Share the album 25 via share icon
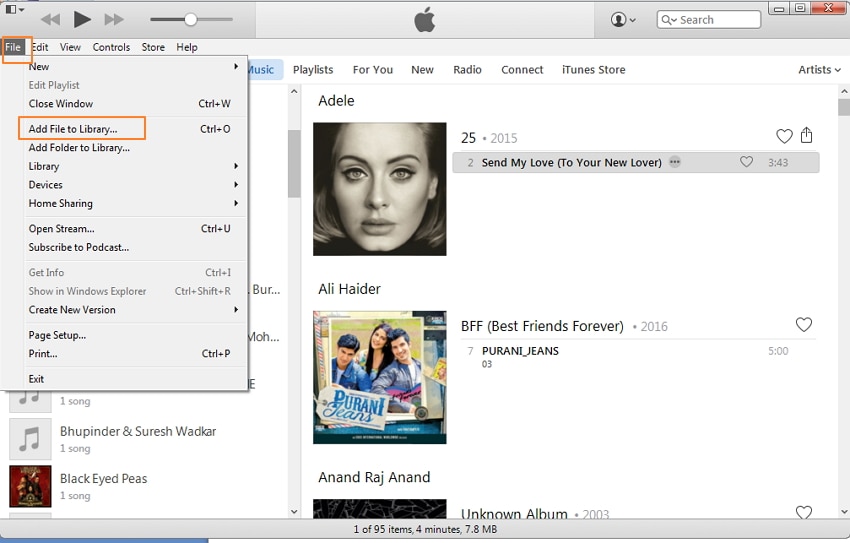 pos(807,134)
